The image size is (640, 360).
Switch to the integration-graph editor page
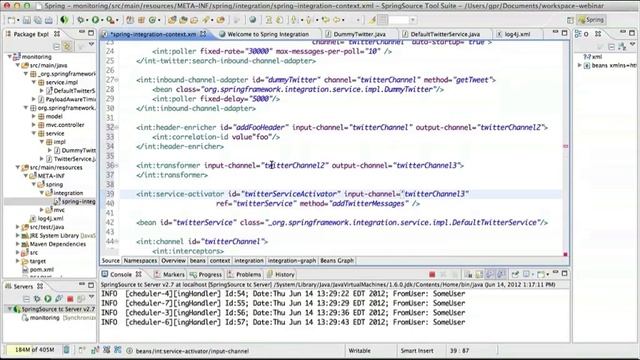tap(292, 260)
